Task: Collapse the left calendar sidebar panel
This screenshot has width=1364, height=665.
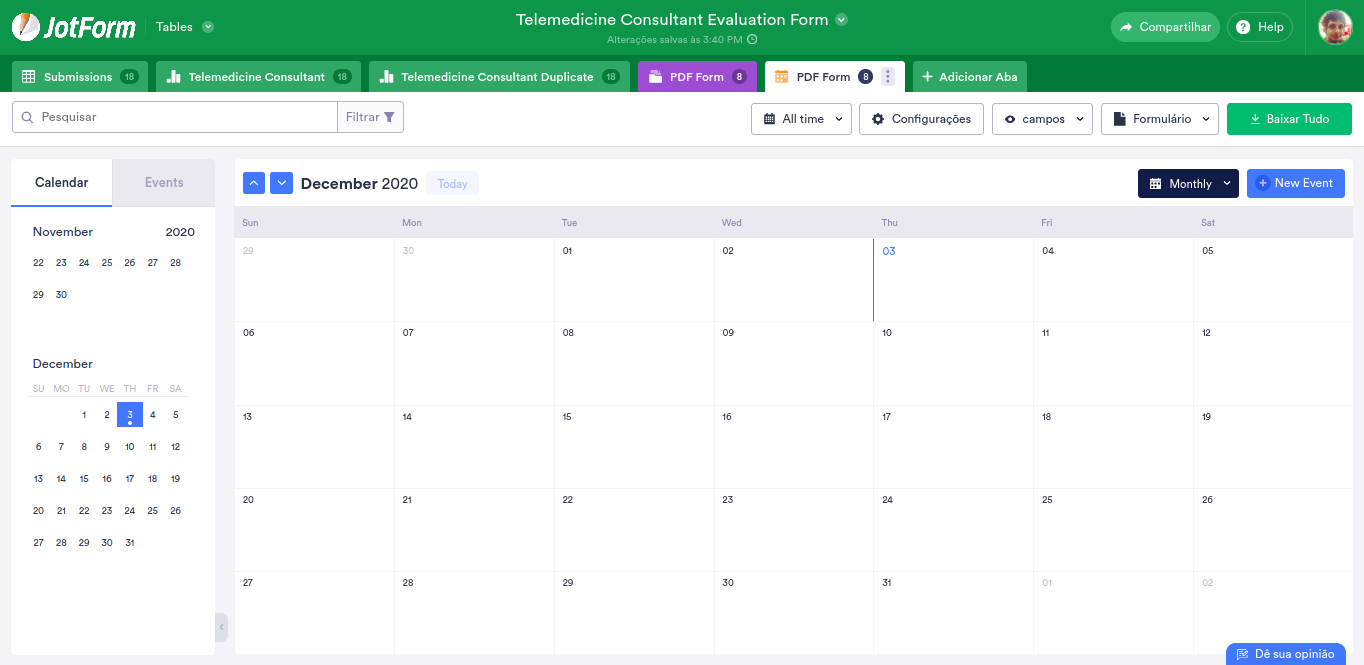Action: 221,627
